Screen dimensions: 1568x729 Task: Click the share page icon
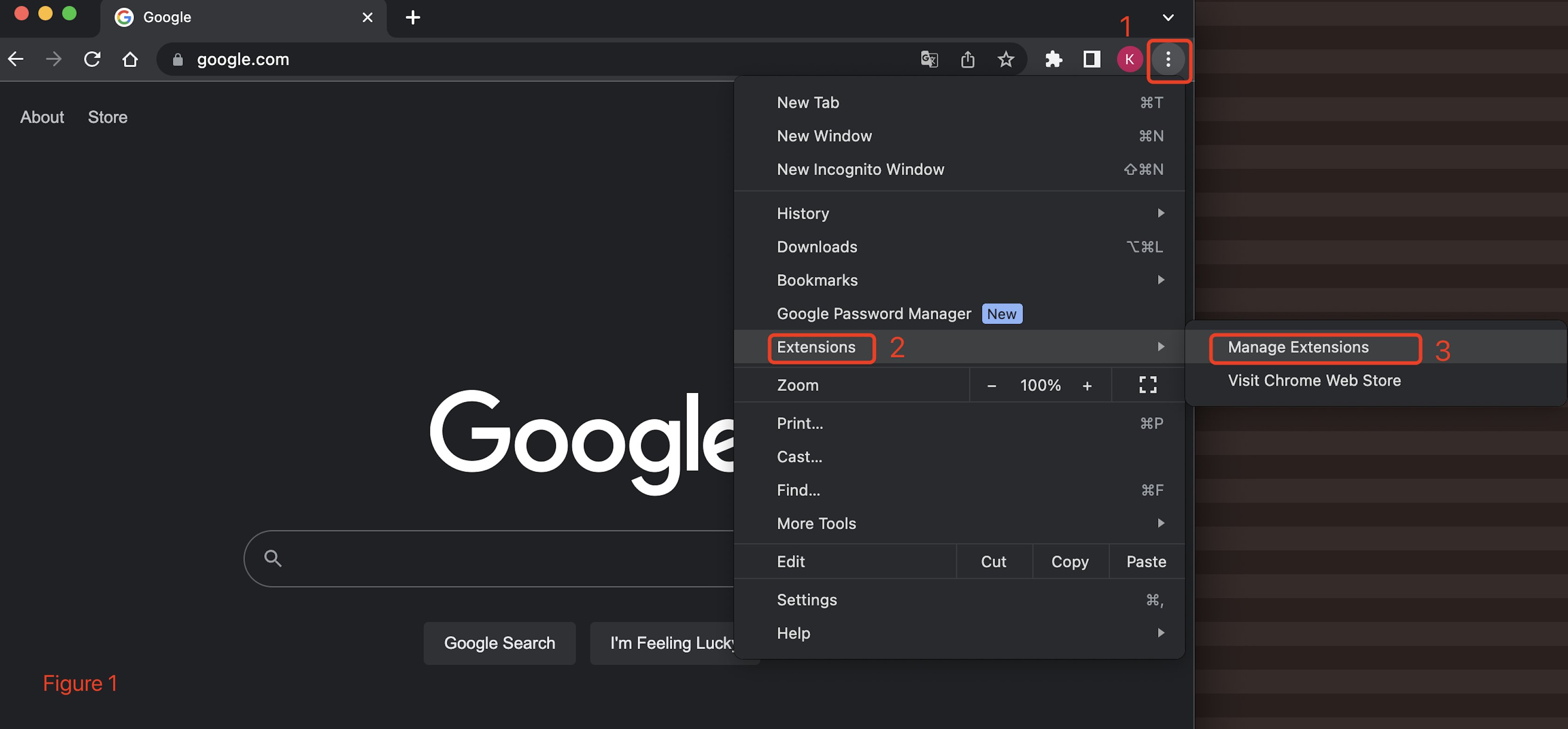pyautogui.click(x=967, y=59)
